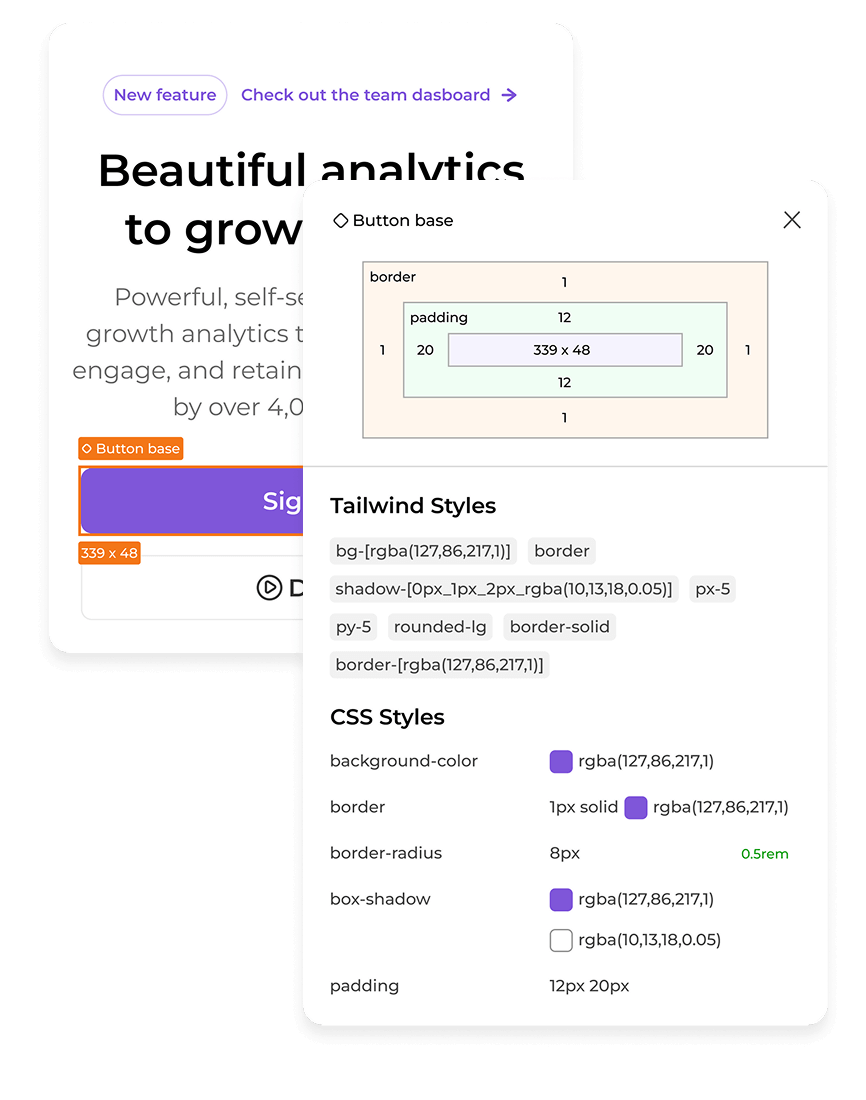Screen dimensions: 866x1100
Task: Click the rounded-lg Tailwind chip
Action: (440, 627)
